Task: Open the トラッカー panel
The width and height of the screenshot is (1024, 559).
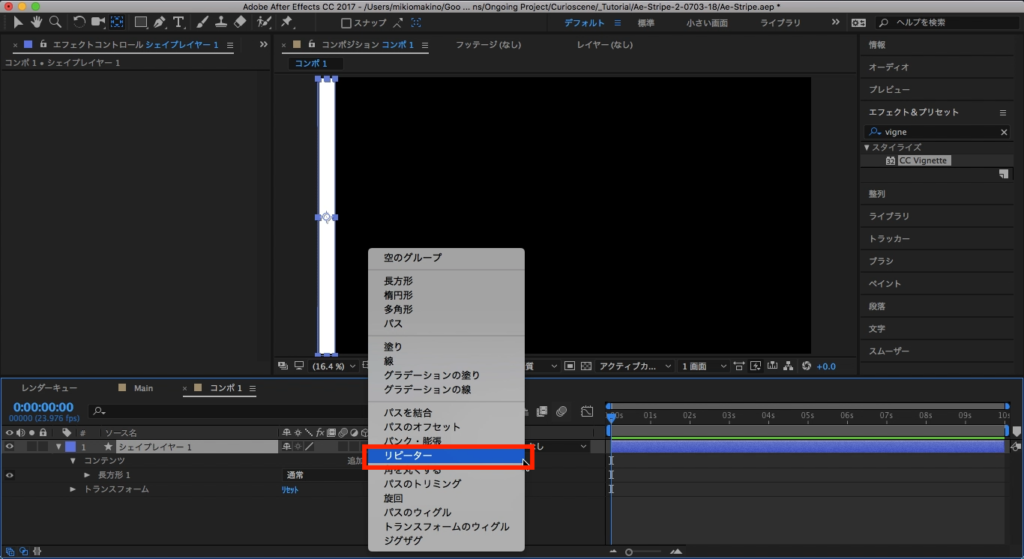Action: pyautogui.click(x=889, y=239)
